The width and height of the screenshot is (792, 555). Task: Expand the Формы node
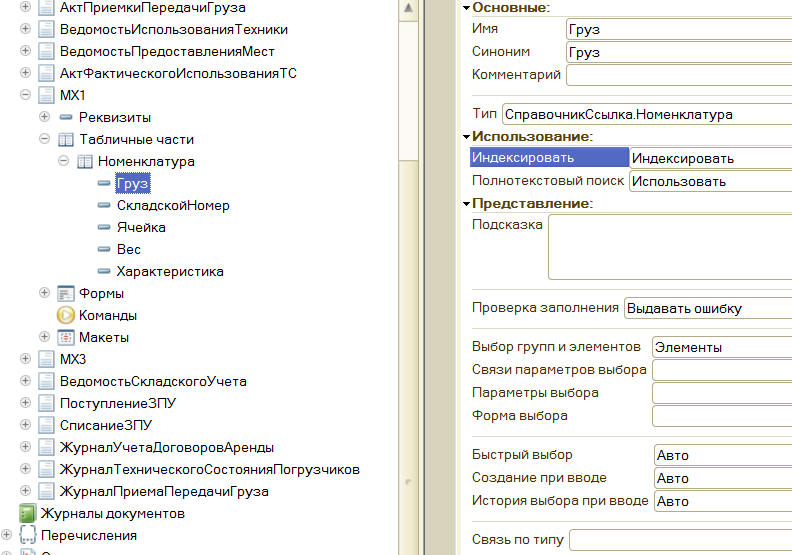pos(44,292)
